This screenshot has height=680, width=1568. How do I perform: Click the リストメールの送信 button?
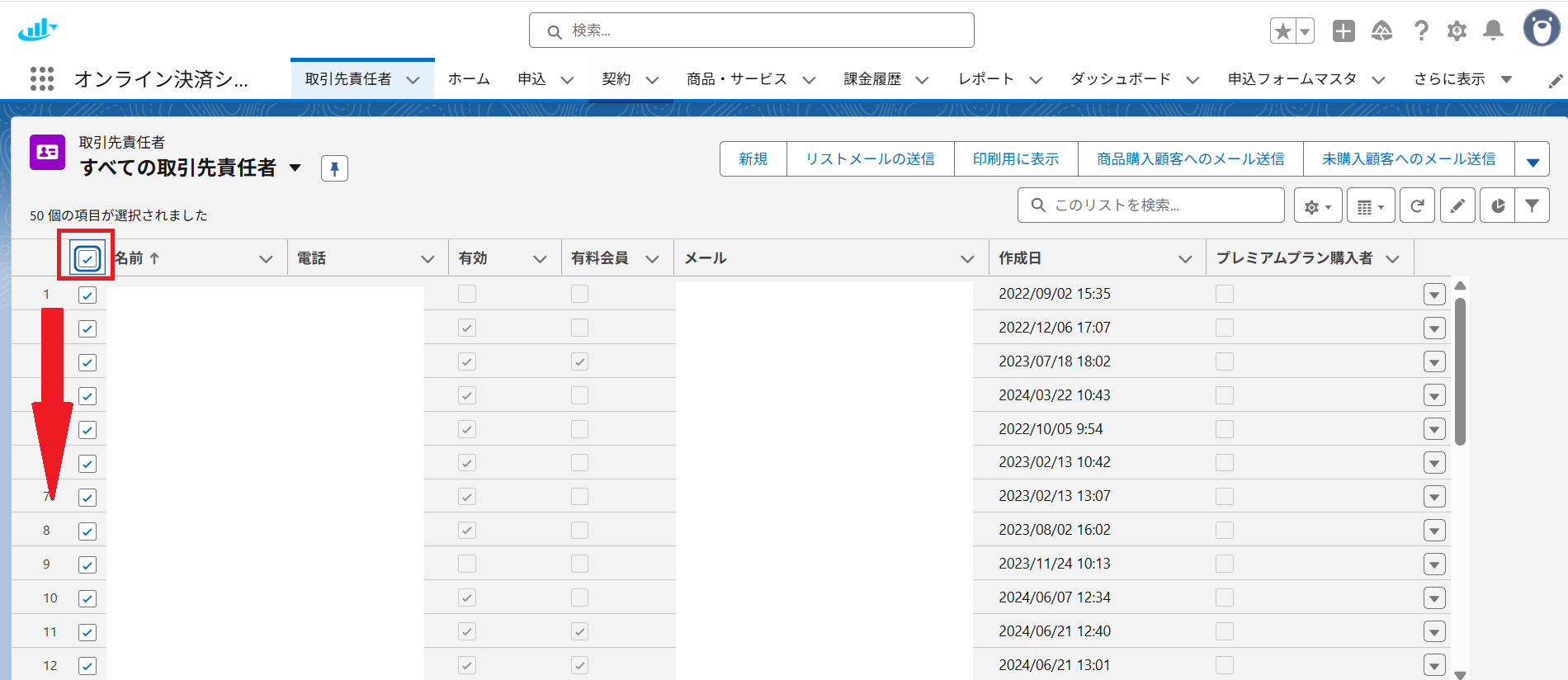[x=870, y=159]
